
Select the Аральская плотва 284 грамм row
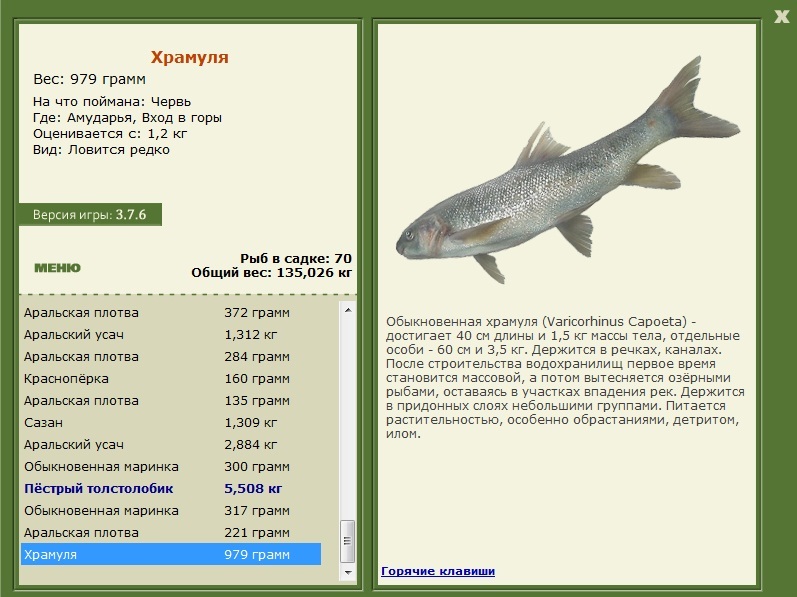(171, 357)
